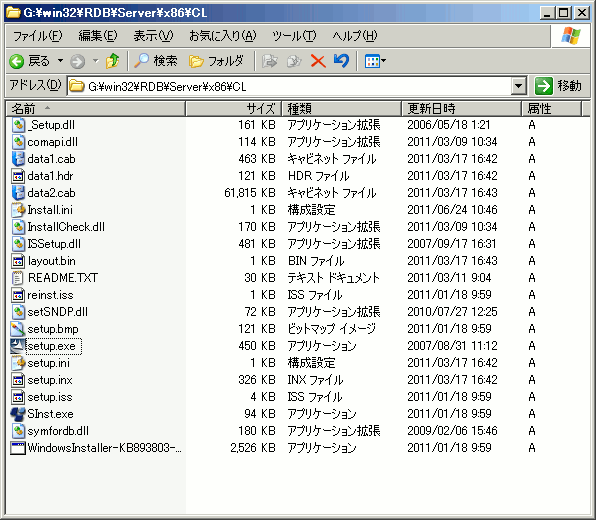This screenshot has height=520, width=596.
Task: Open the Back button history dropdown
Action: pyautogui.click(x=60, y=61)
